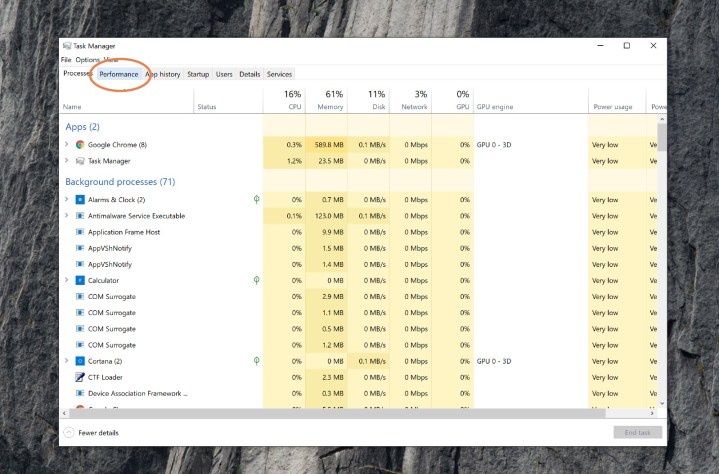Image resolution: width=719 pixels, height=474 pixels.
Task: Open the File menu
Action: (x=66, y=60)
